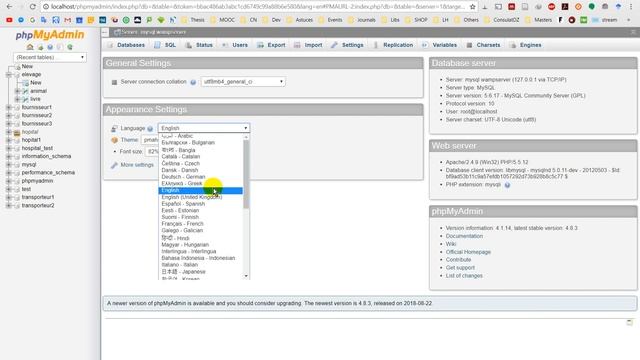
Task: Open the YouTube bookmark icon
Action: pos(9,20)
